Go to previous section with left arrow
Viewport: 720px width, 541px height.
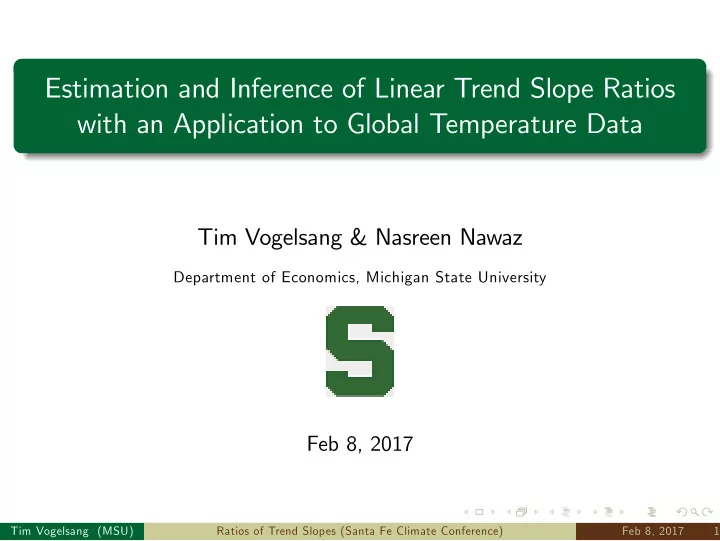coord(595,512)
